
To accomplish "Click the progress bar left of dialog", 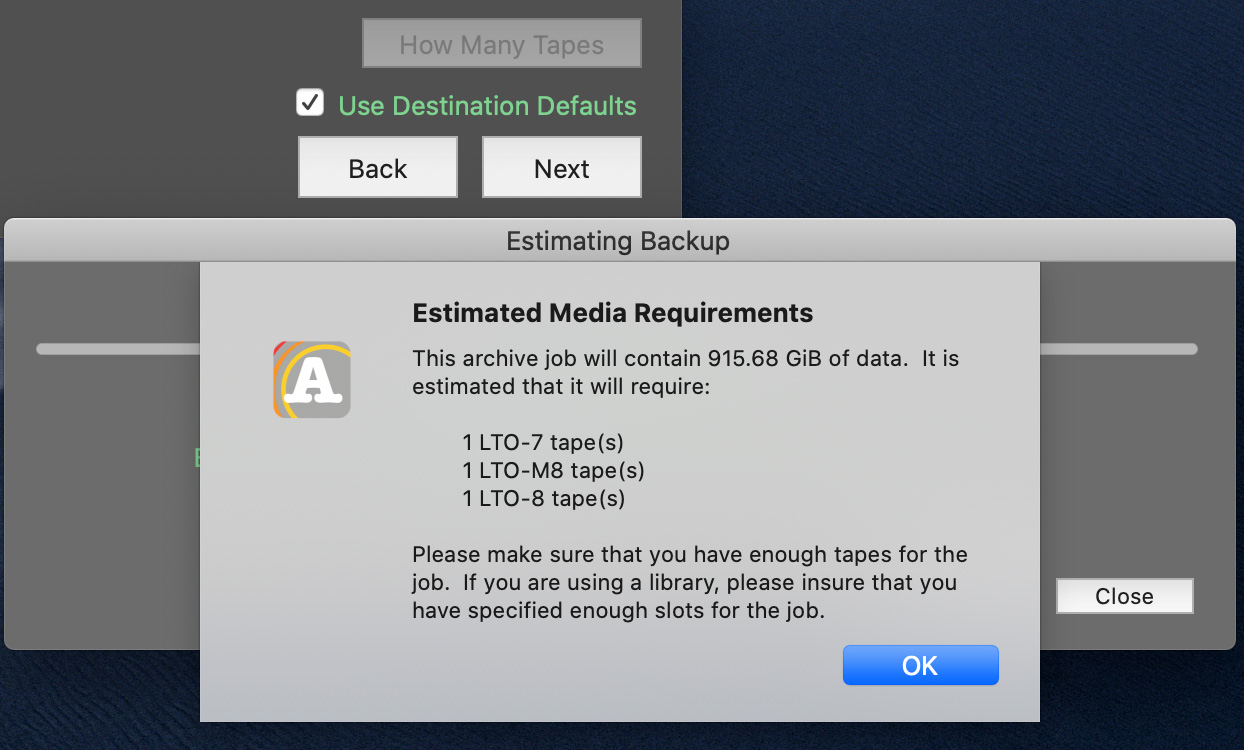I will [118, 349].
